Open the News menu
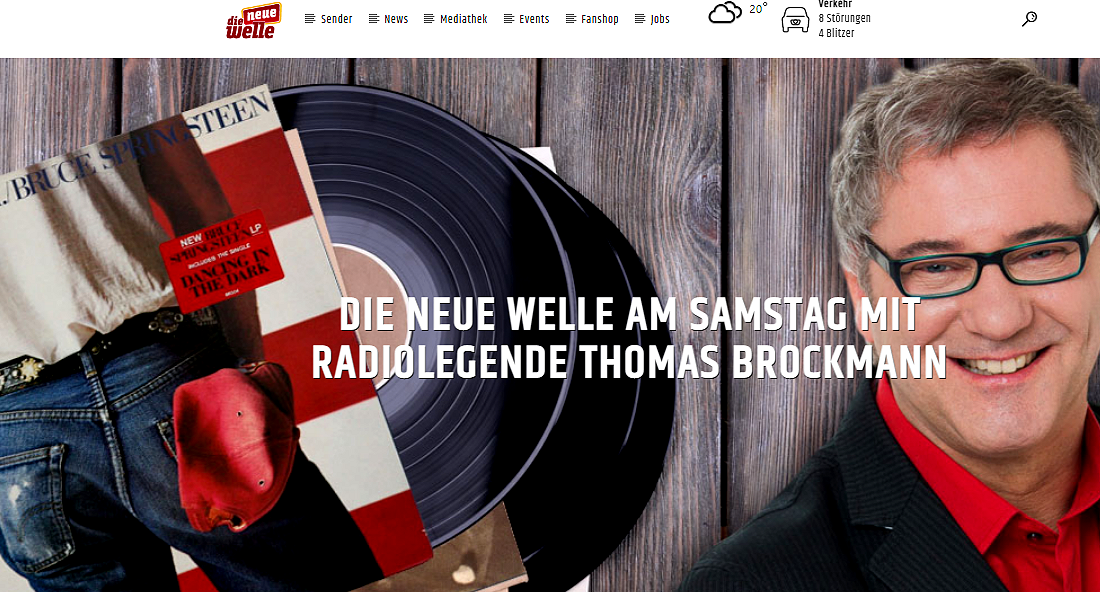Image resolution: width=1100 pixels, height=592 pixels. click(396, 19)
